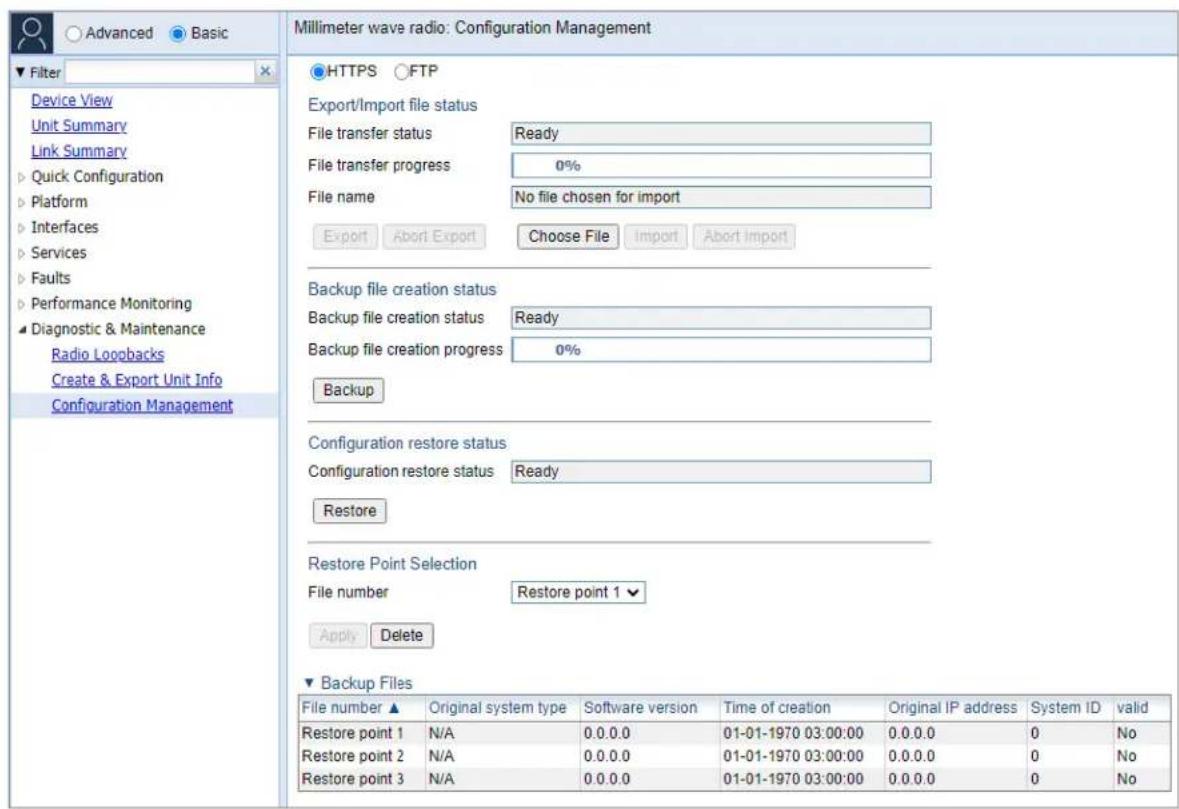This screenshot has height=809, width=1179.
Task: Sort by System ID column
Action: pyautogui.click(x=1070, y=708)
